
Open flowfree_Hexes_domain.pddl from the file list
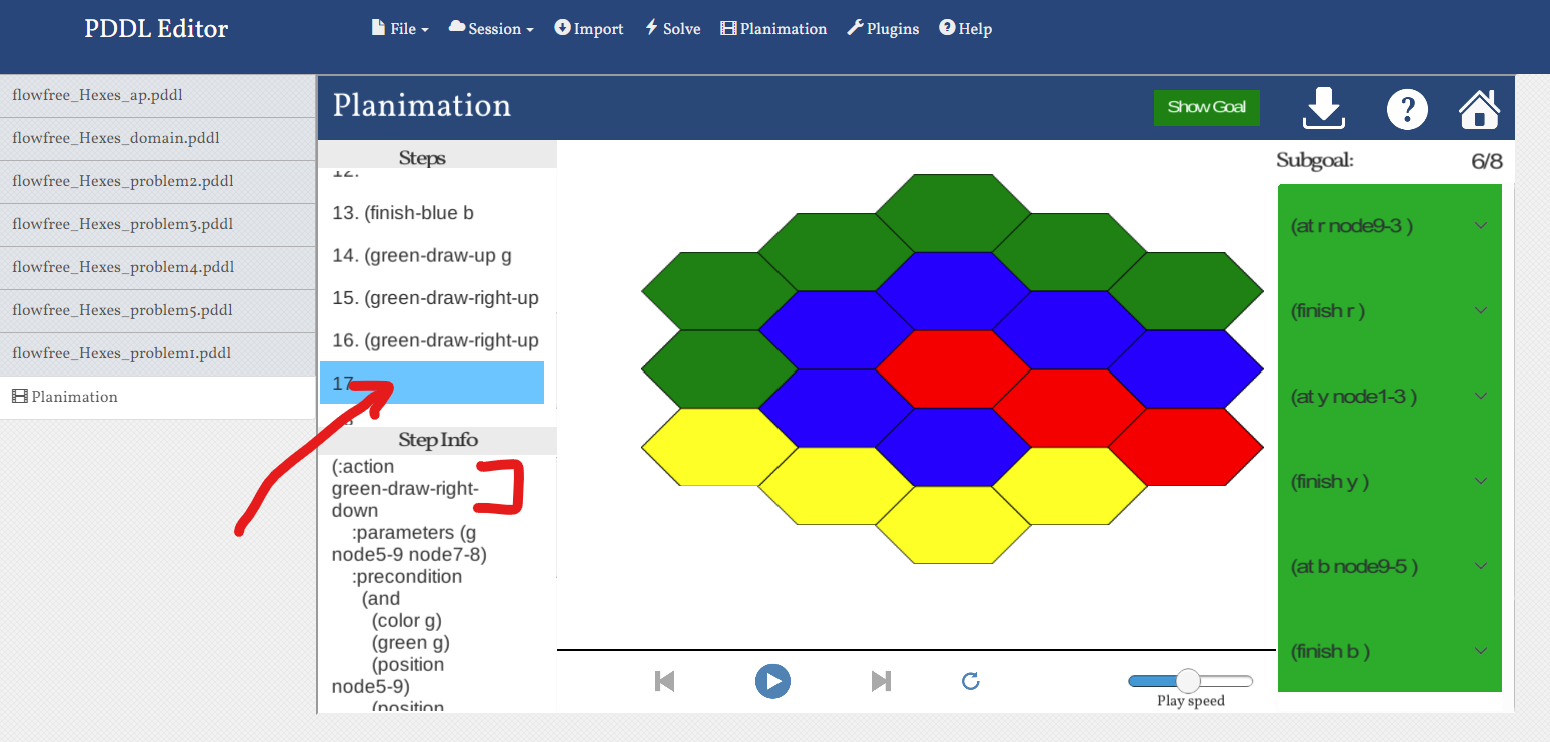point(118,138)
